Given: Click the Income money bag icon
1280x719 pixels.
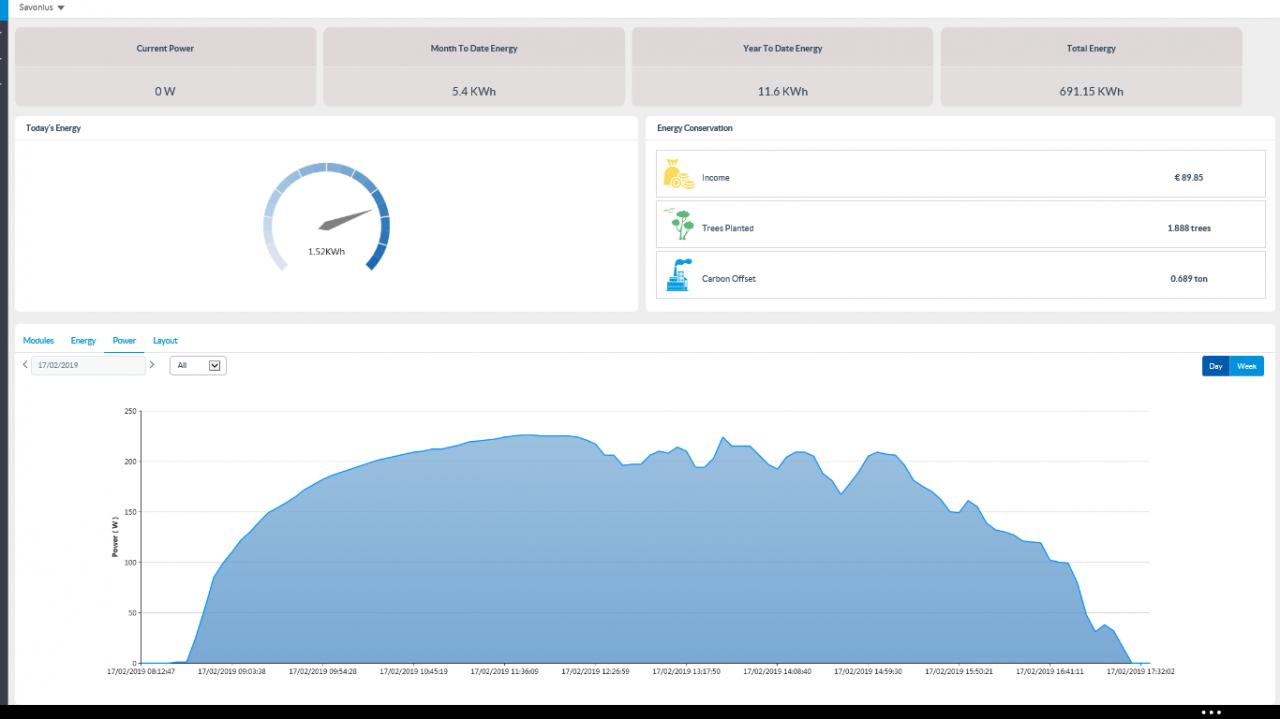Looking at the screenshot, I should click(678, 175).
